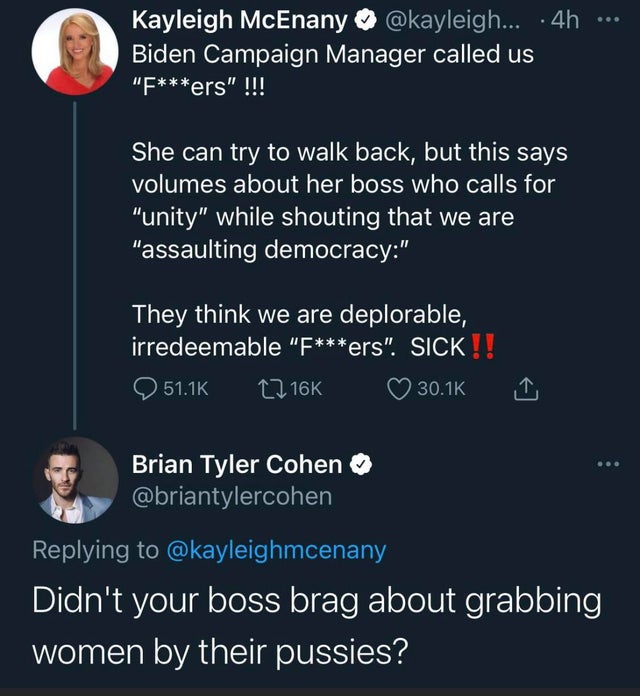
Task: Visit the @briantylercohen handle
Action: tap(232, 495)
